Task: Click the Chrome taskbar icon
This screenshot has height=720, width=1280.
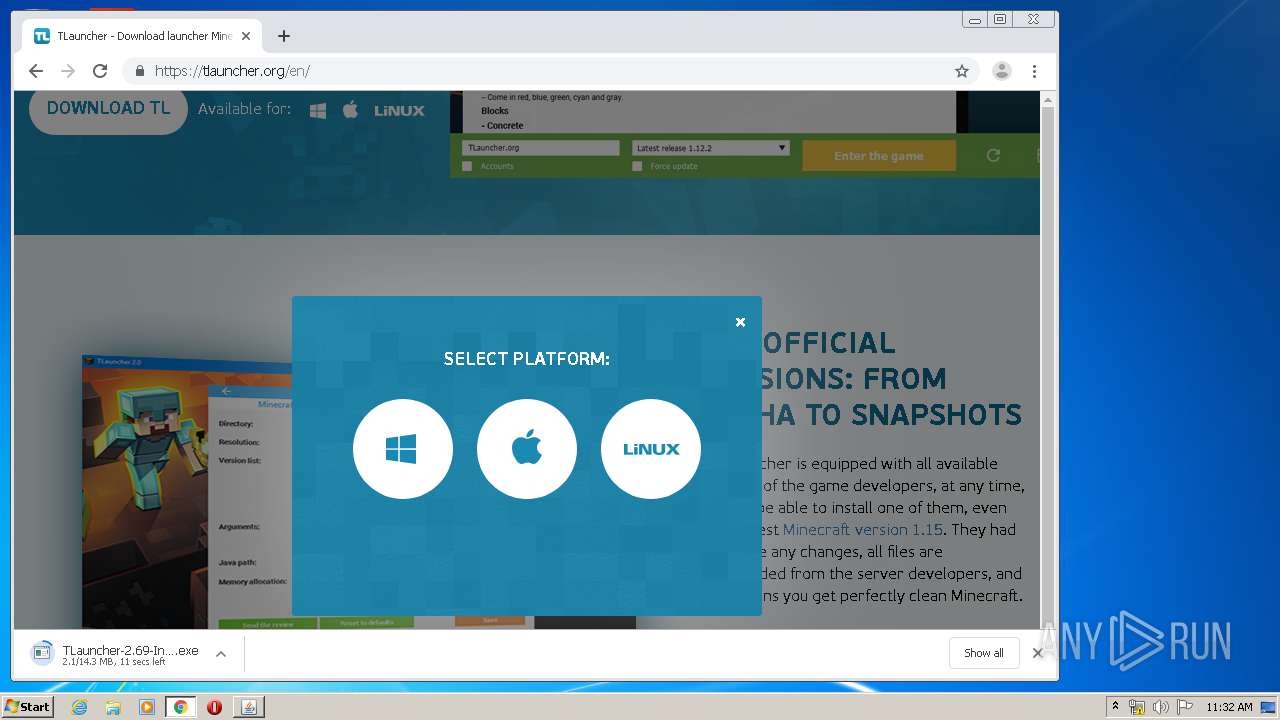Action: pyautogui.click(x=180, y=707)
